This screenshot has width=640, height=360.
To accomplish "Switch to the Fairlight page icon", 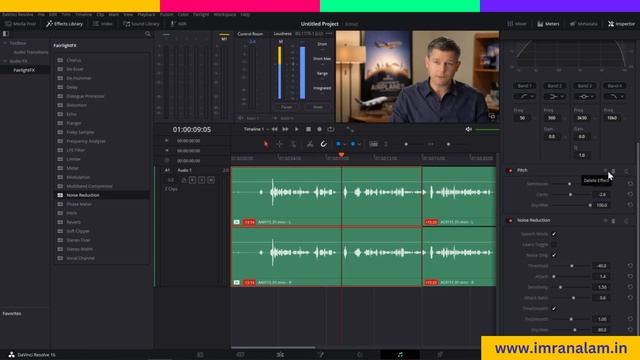I will pyautogui.click(x=400, y=355).
